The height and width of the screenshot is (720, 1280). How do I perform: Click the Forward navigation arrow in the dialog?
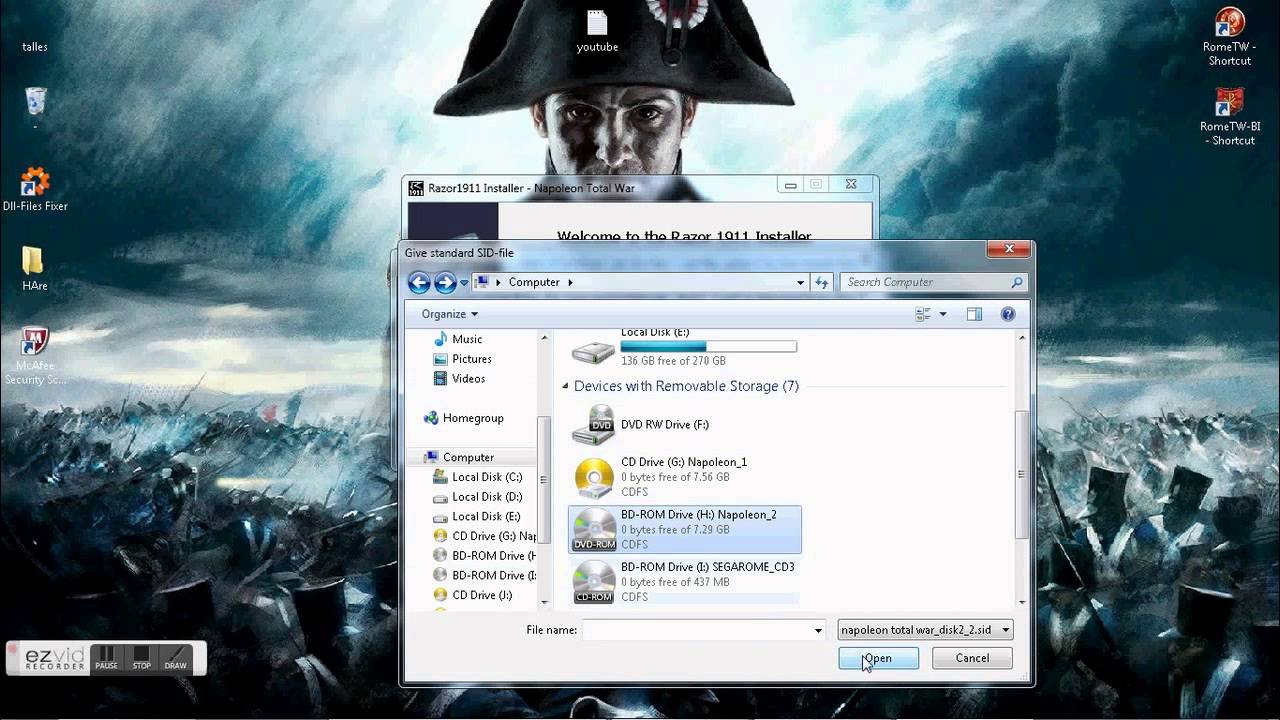[445, 282]
